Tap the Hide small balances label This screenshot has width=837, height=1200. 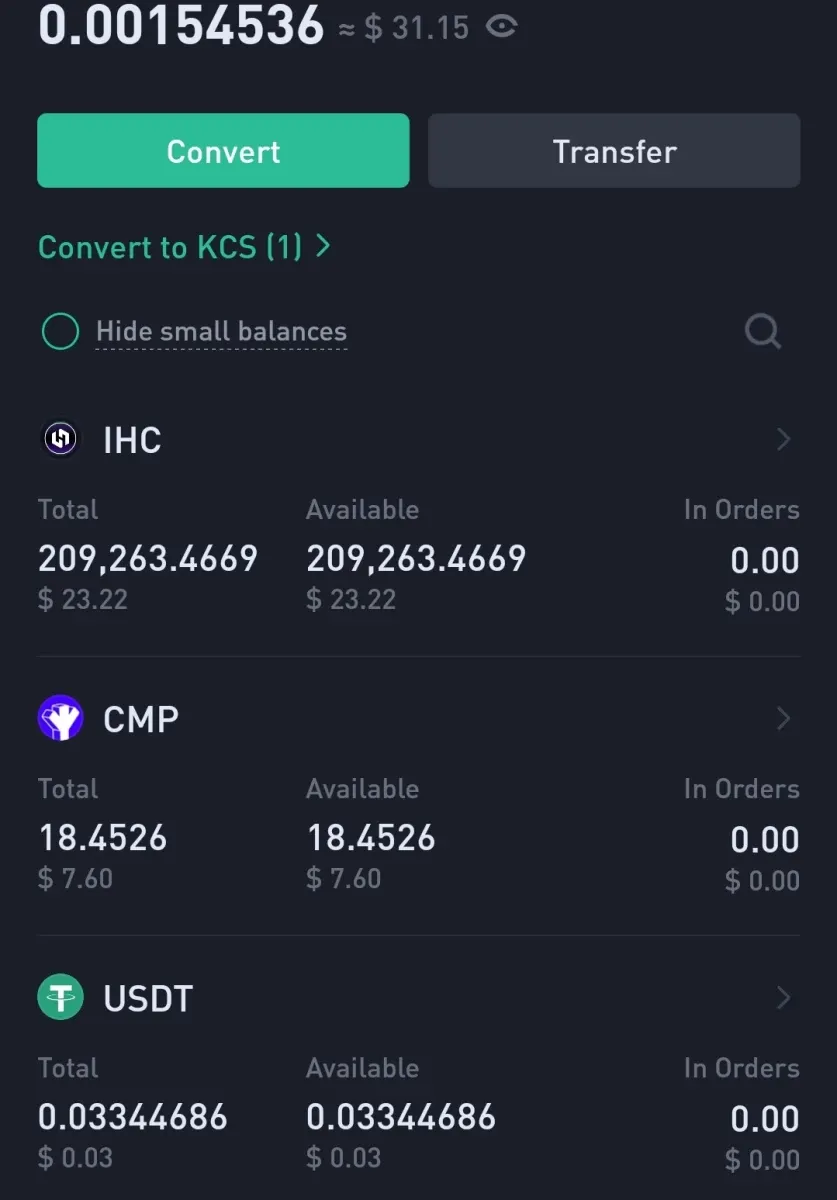click(x=221, y=332)
